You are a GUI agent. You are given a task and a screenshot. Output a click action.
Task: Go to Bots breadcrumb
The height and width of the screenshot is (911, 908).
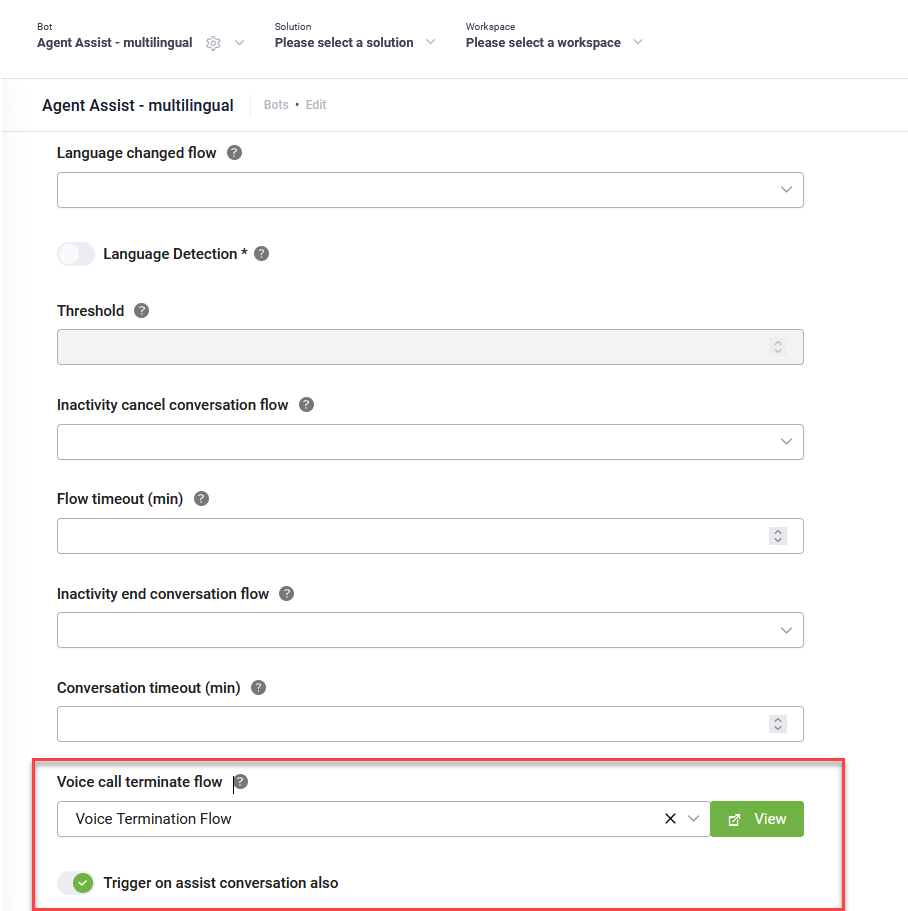(x=276, y=105)
